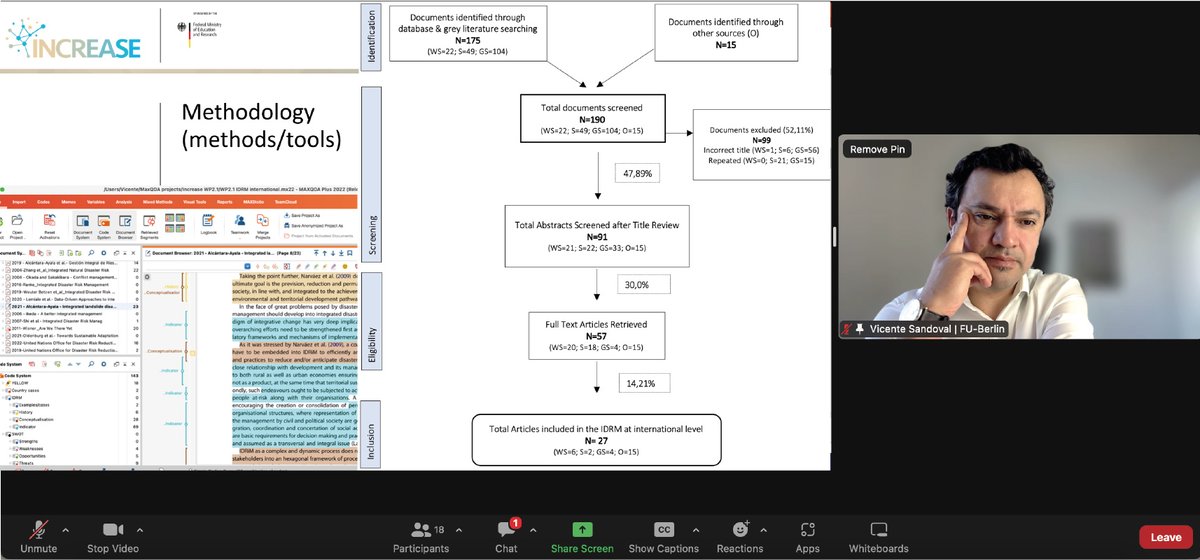Toggle Document Browser window icon

(125, 225)
